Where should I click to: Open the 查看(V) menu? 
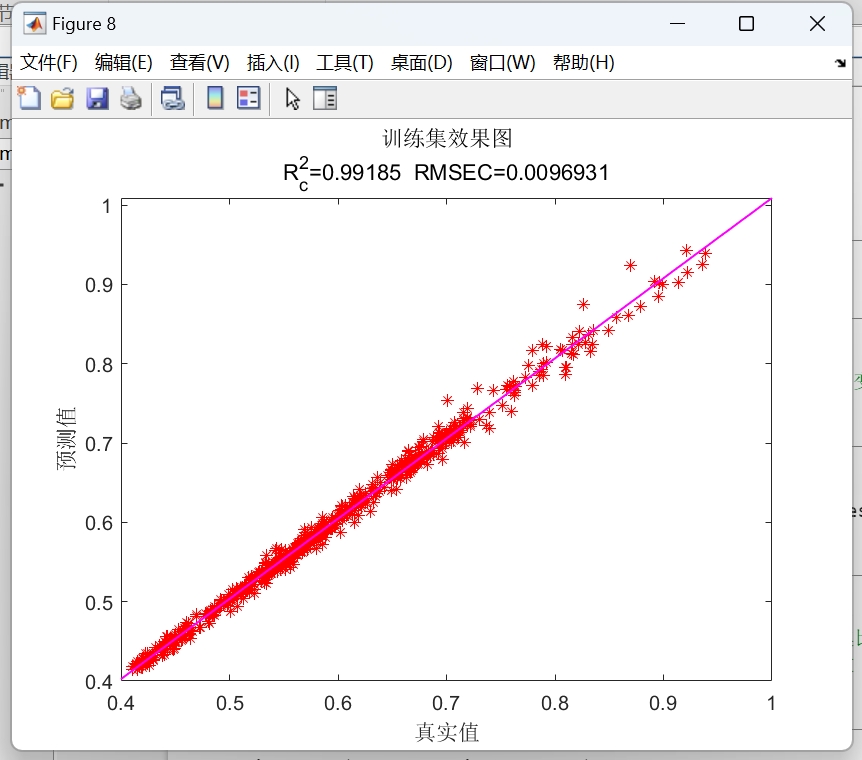(196, 61)
